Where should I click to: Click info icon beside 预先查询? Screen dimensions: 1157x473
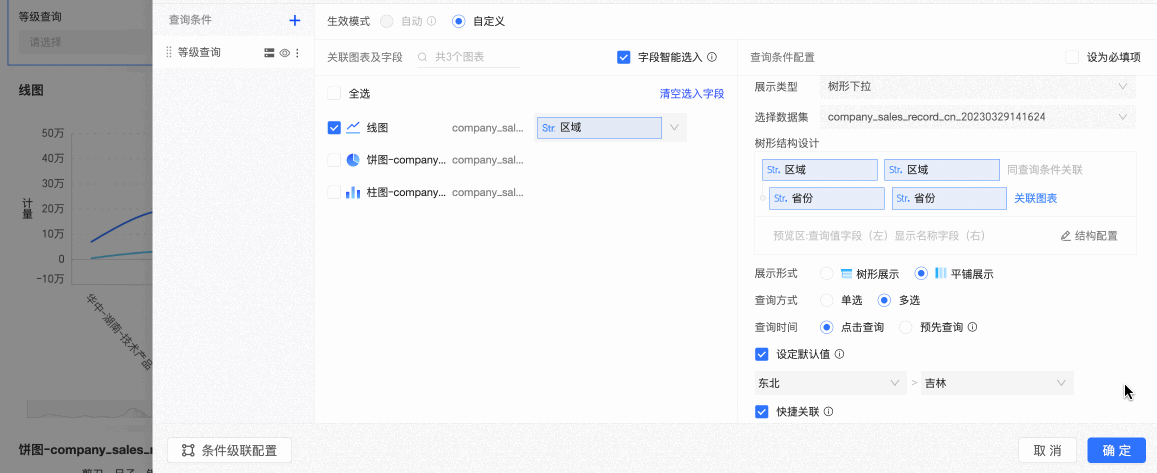tap(973, 327)
